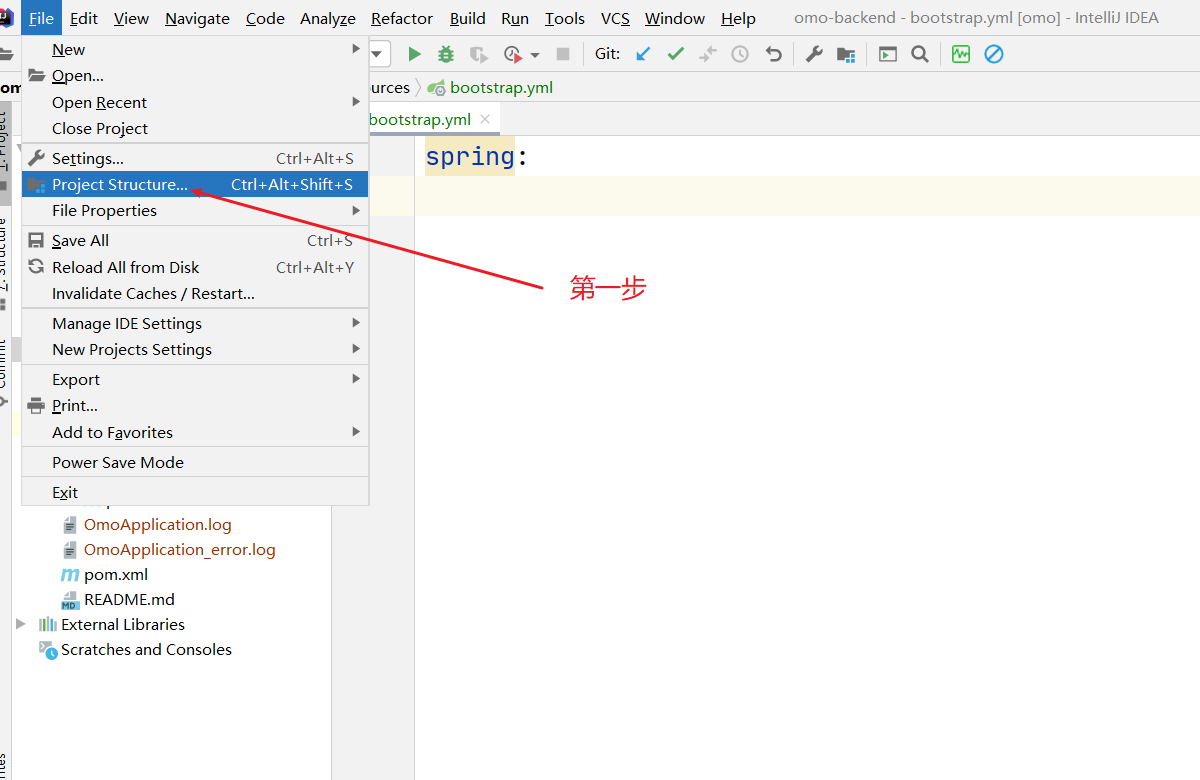Expand External Libraries tree node
This screenshot has width=1200, height=780.
pyautogui.click(x=21, y=624)
